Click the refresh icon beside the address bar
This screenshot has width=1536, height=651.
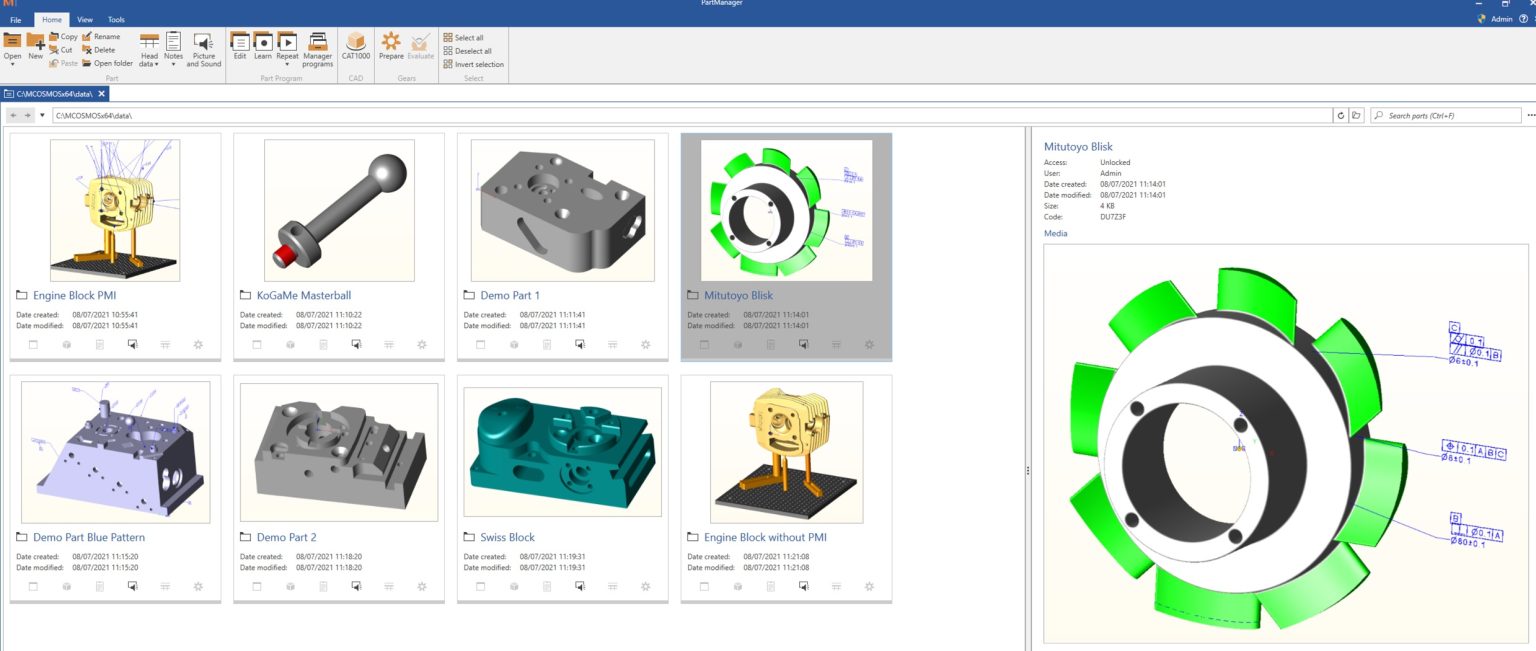(x=1340, y=115)
